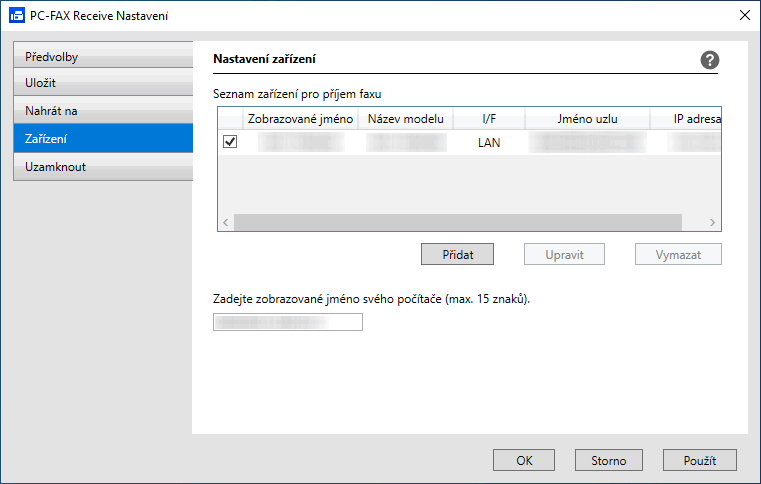Click the IP adresa column header
The height and width of the screenshot is (484, 761).
coord(686,119)
